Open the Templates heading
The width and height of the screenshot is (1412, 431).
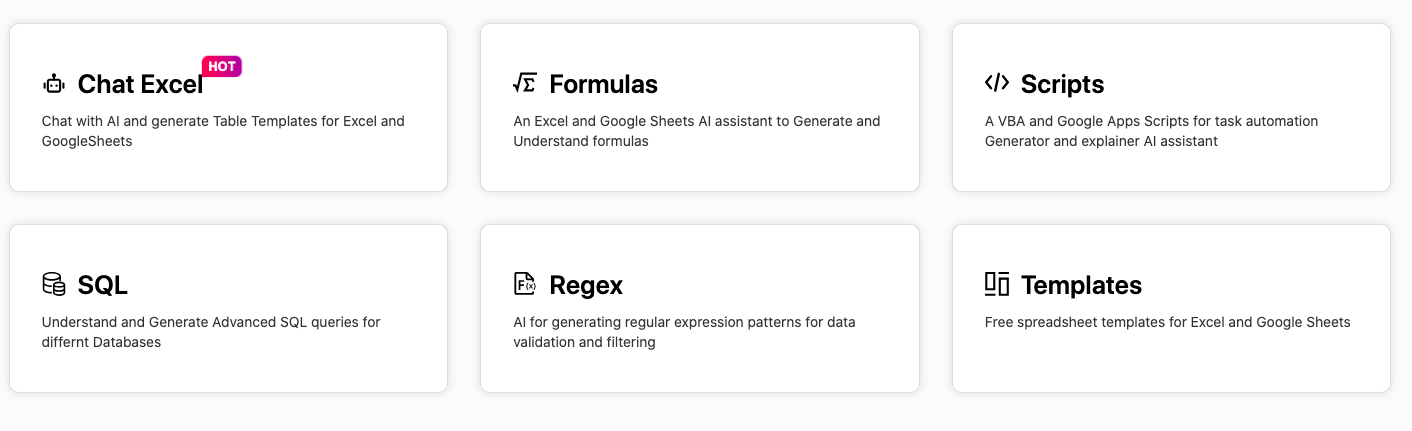coord(1081,286)
